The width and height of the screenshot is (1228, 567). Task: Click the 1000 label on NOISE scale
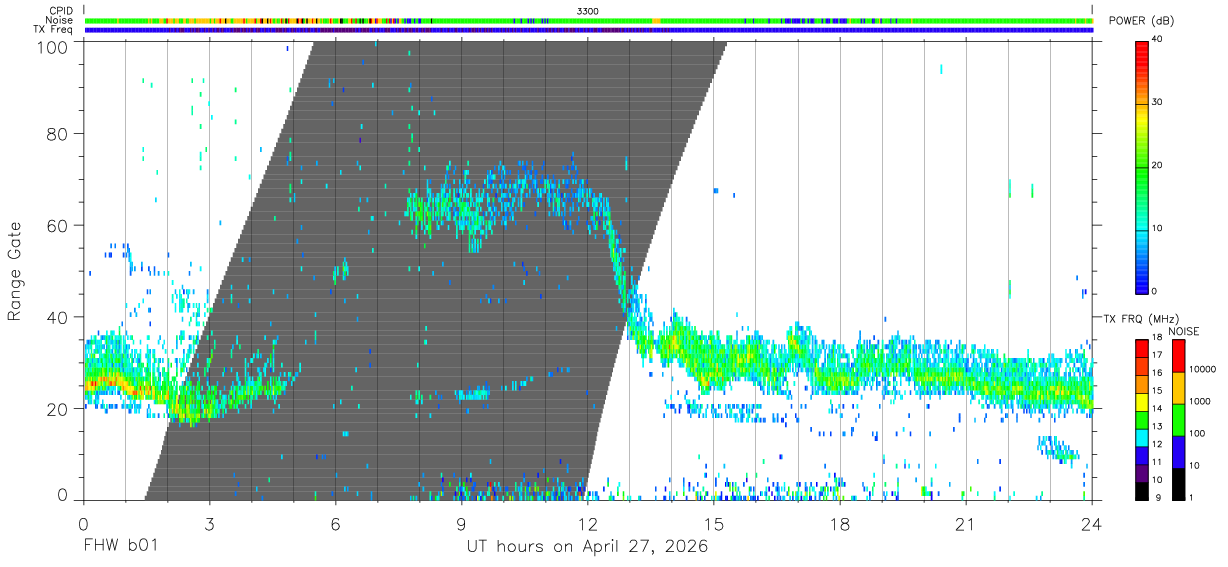[x=1200, y=401]
